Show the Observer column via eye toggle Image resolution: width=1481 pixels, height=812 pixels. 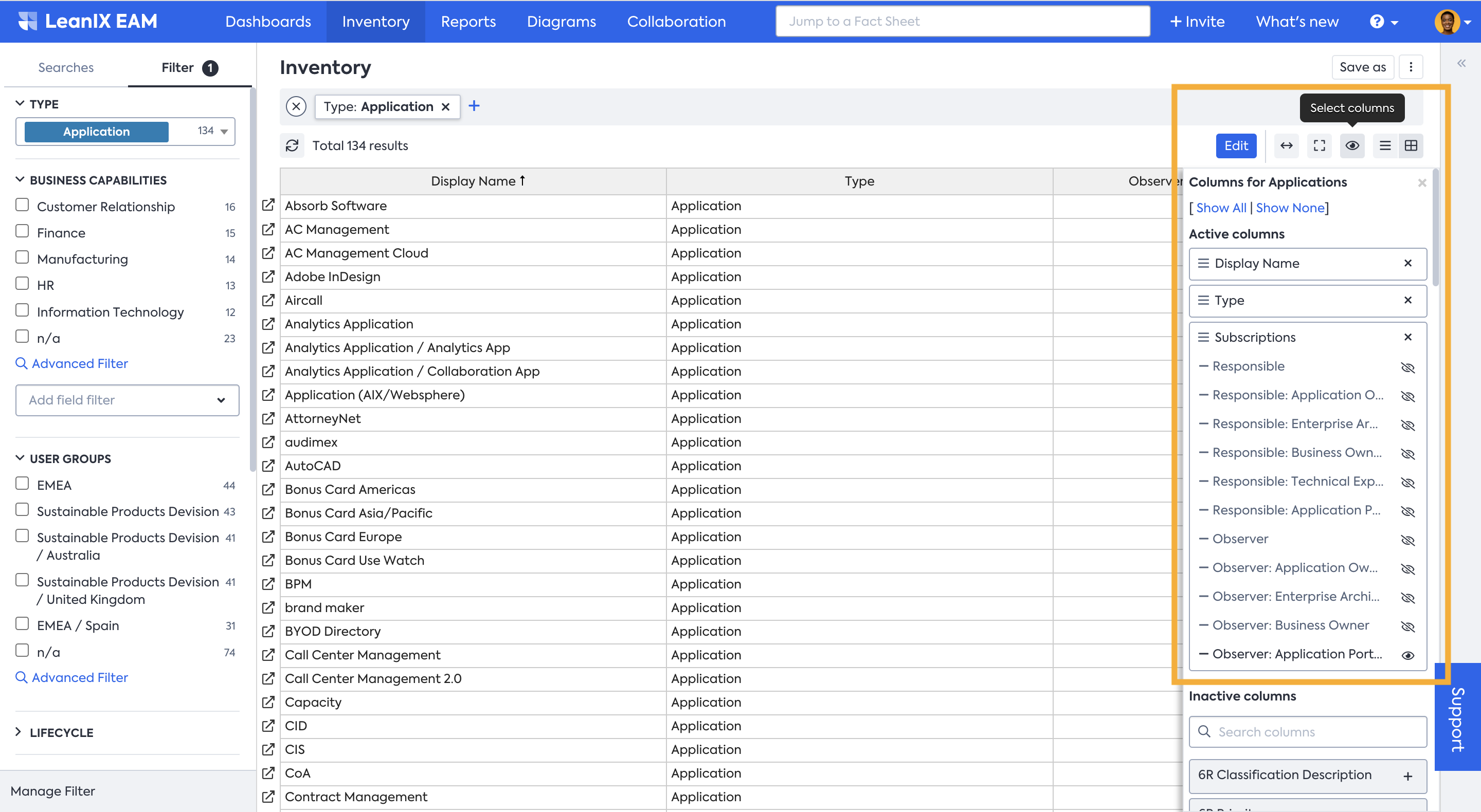tap(1408, 540)
